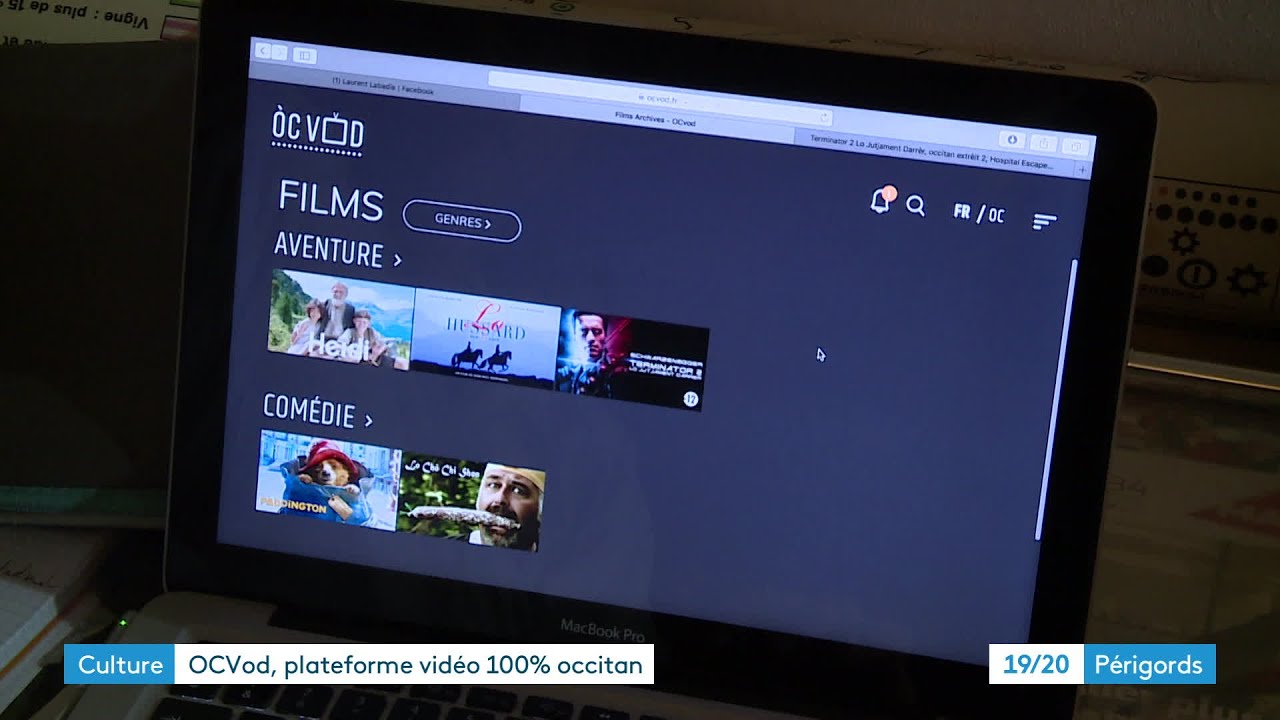The height and width of the screenshot is (720, 1280).
Task: Reload the page from the address bar
Action: click(x=825, y=116)
